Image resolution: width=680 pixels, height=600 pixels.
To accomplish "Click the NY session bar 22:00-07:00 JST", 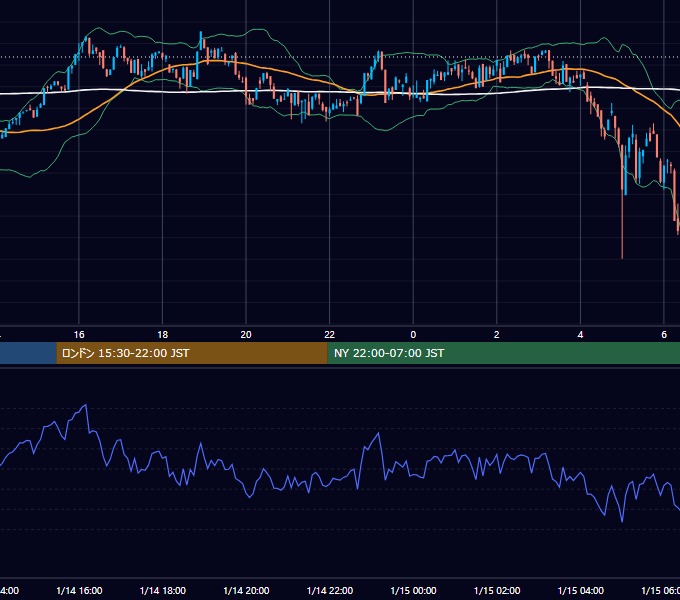I will tap(503, 353).
